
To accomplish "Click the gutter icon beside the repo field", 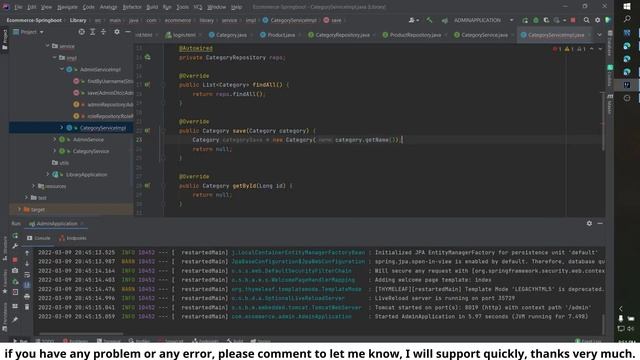I will 147,57.
